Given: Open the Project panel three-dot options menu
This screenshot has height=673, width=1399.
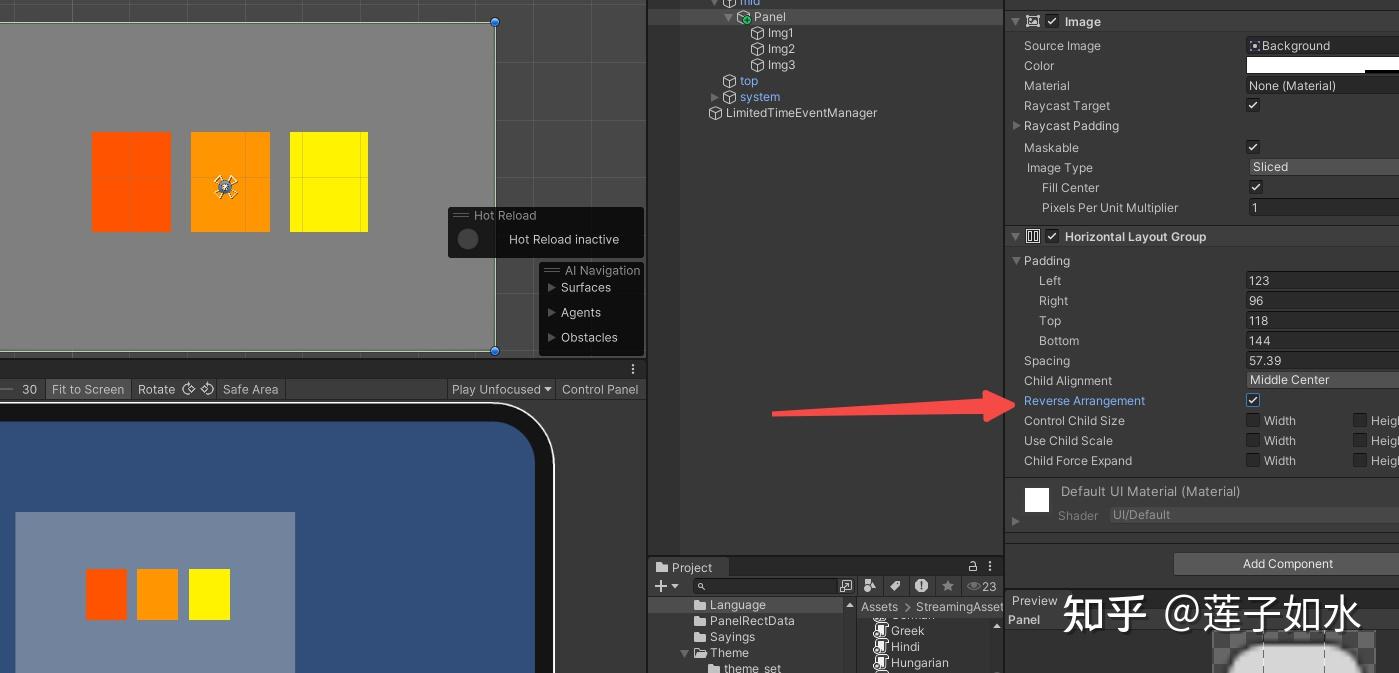Looking at the screenshot, I should point(990,567).
